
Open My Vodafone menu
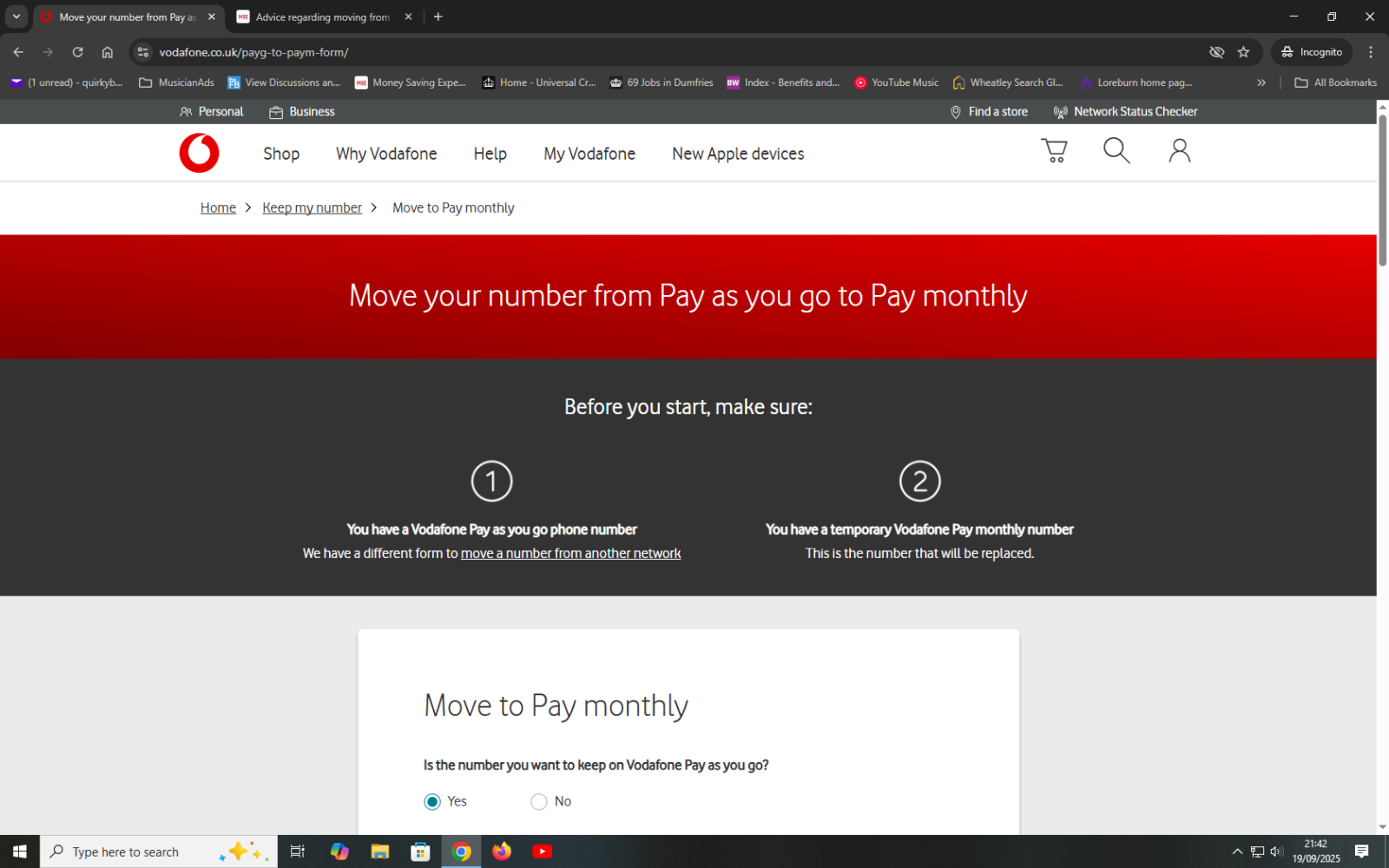589,154
